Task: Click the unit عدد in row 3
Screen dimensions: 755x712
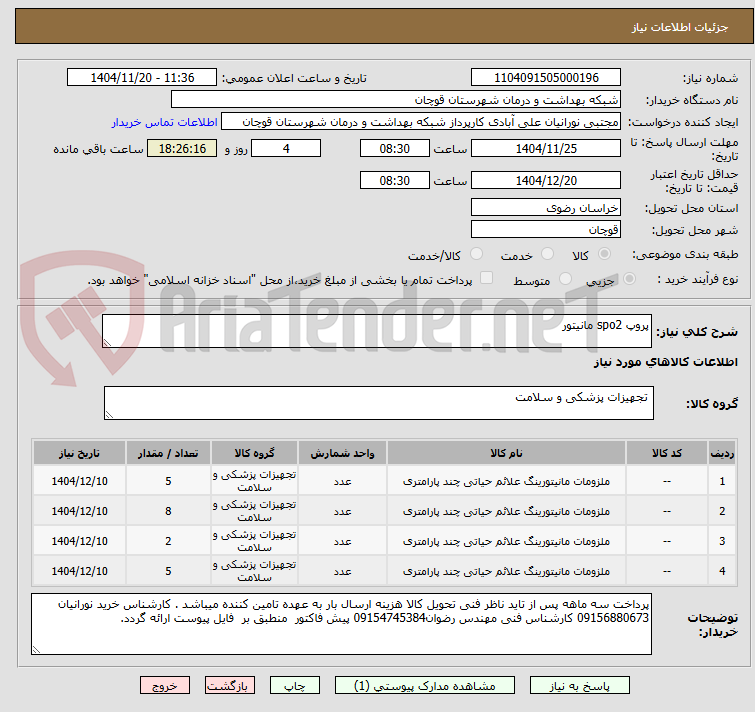Action: click(x=342, y=541)
